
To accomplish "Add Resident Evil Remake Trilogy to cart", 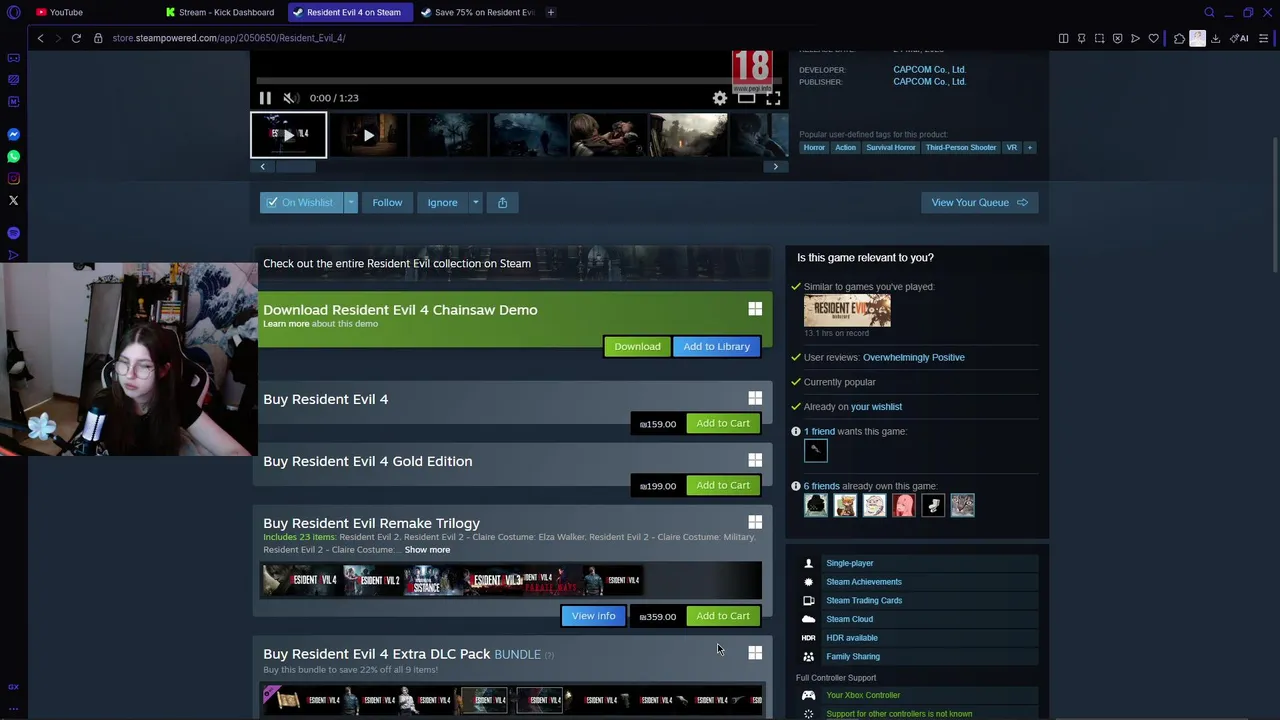I will (723, 616).
